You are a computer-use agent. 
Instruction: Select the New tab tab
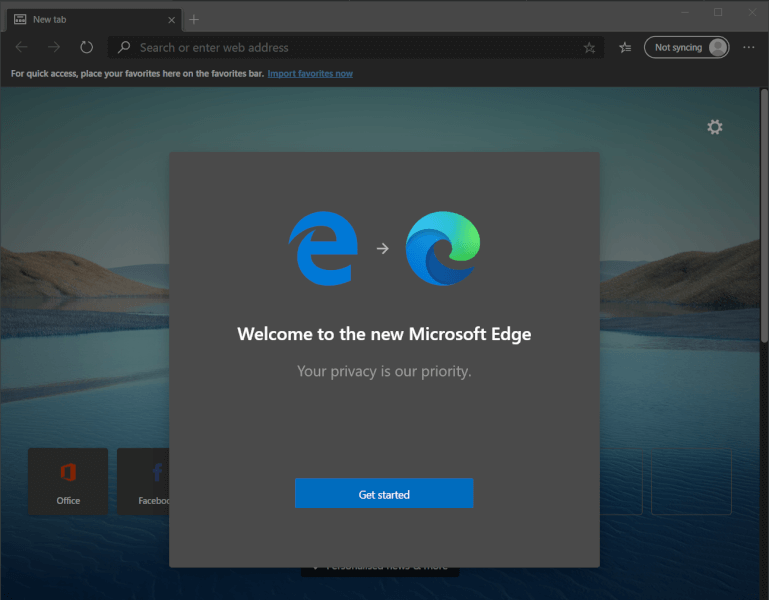click(x=95, y=20)
